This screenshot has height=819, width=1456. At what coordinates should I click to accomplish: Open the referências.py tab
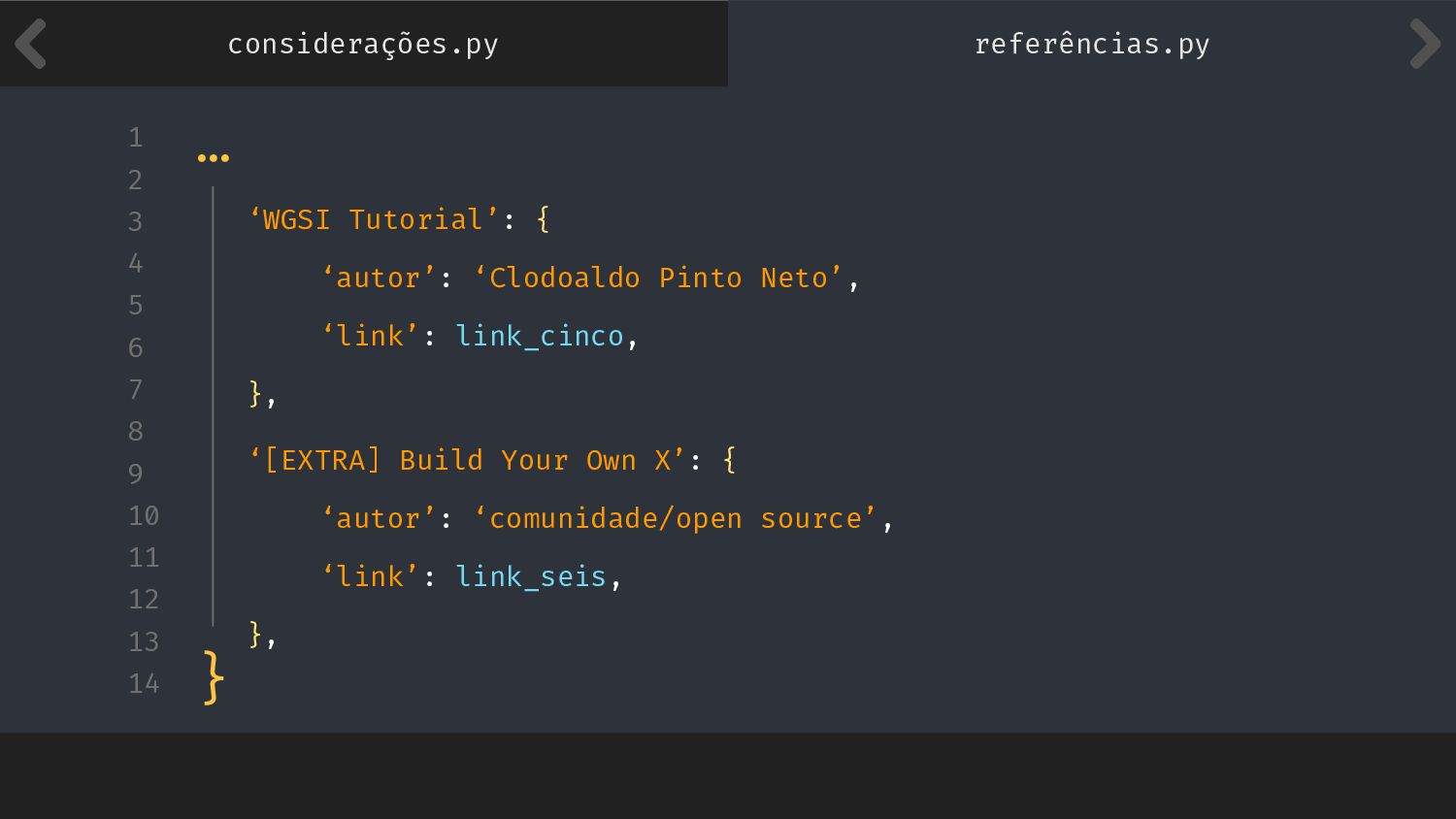tap(1091, 44)
